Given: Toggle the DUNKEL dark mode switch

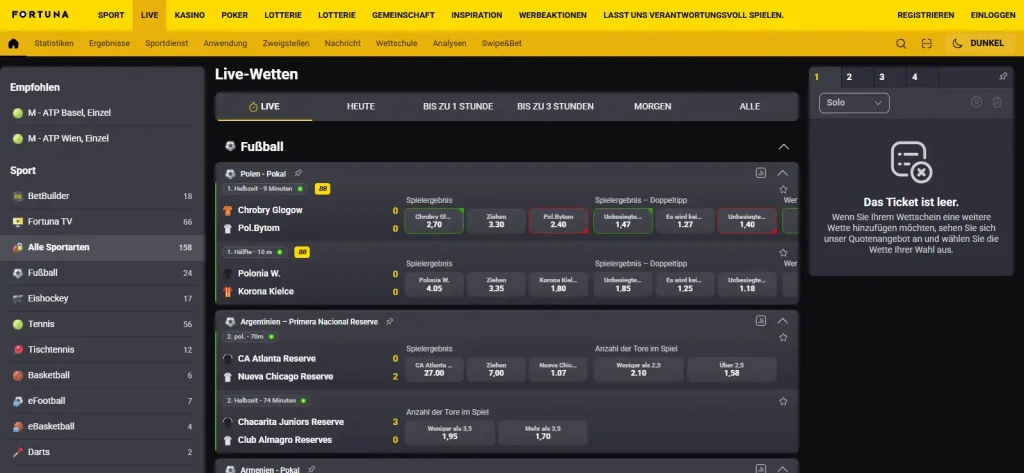Looking at the screenshot, I should (978, 44).
